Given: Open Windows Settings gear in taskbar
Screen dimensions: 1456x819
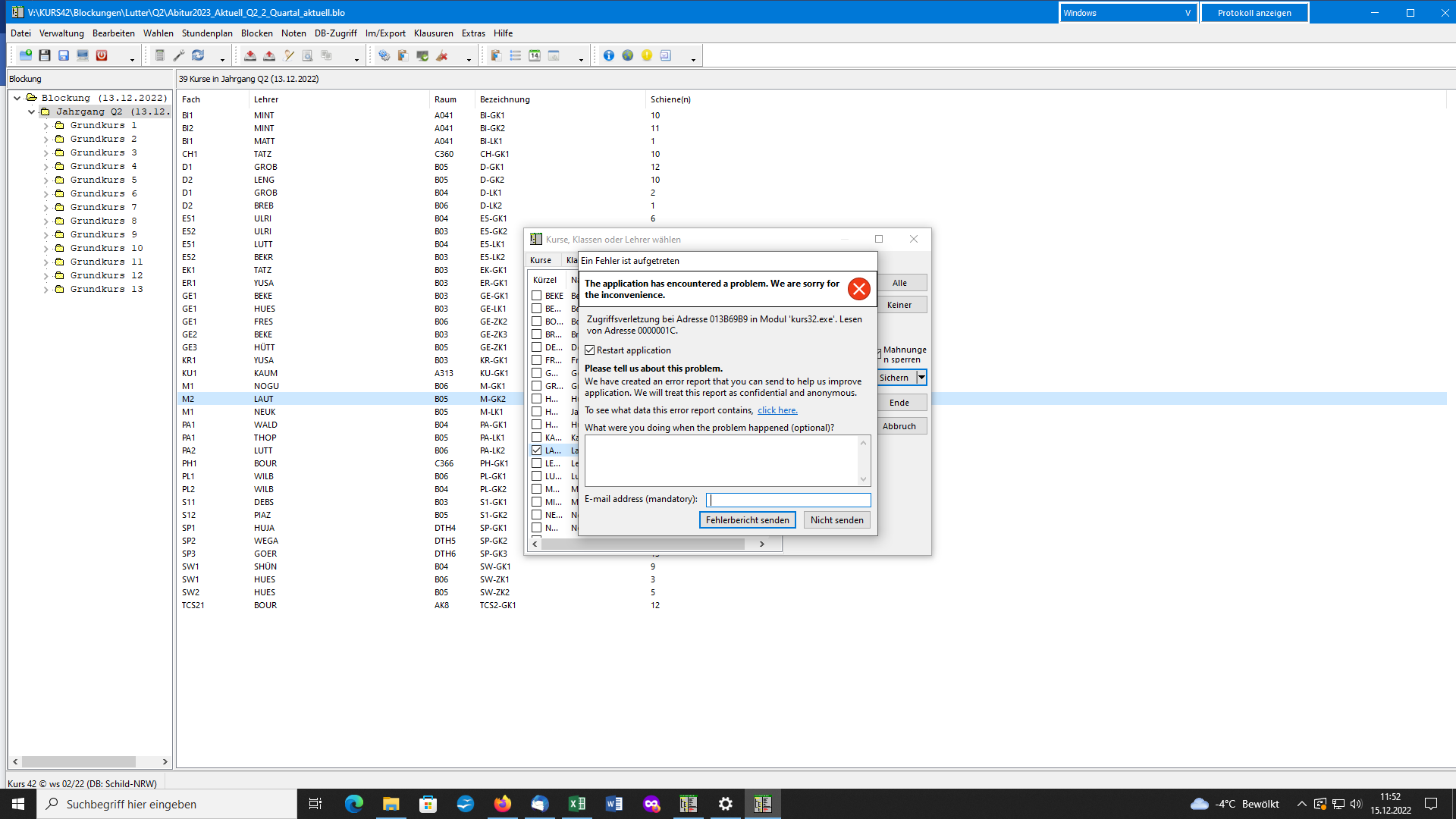Looking at the screenshot, I should (726, 804).
